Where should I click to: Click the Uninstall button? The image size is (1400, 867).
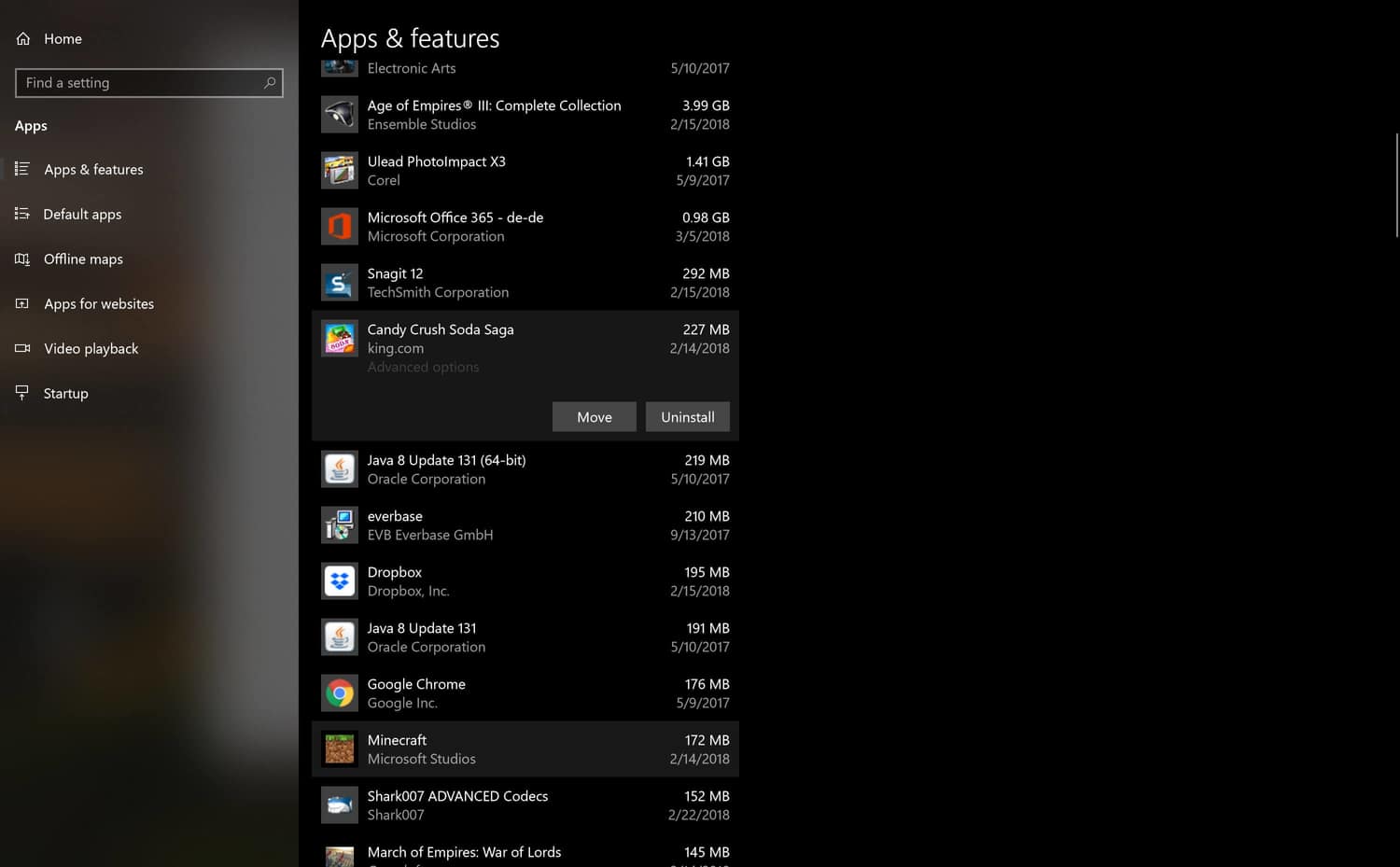pyautogui.click(x=688, y=416)
